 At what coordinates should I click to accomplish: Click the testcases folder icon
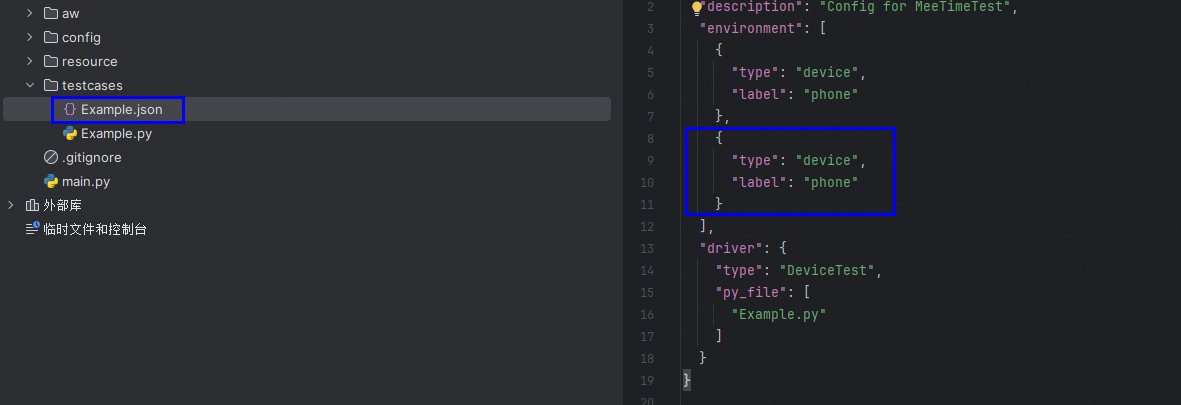tap(50, 86)
